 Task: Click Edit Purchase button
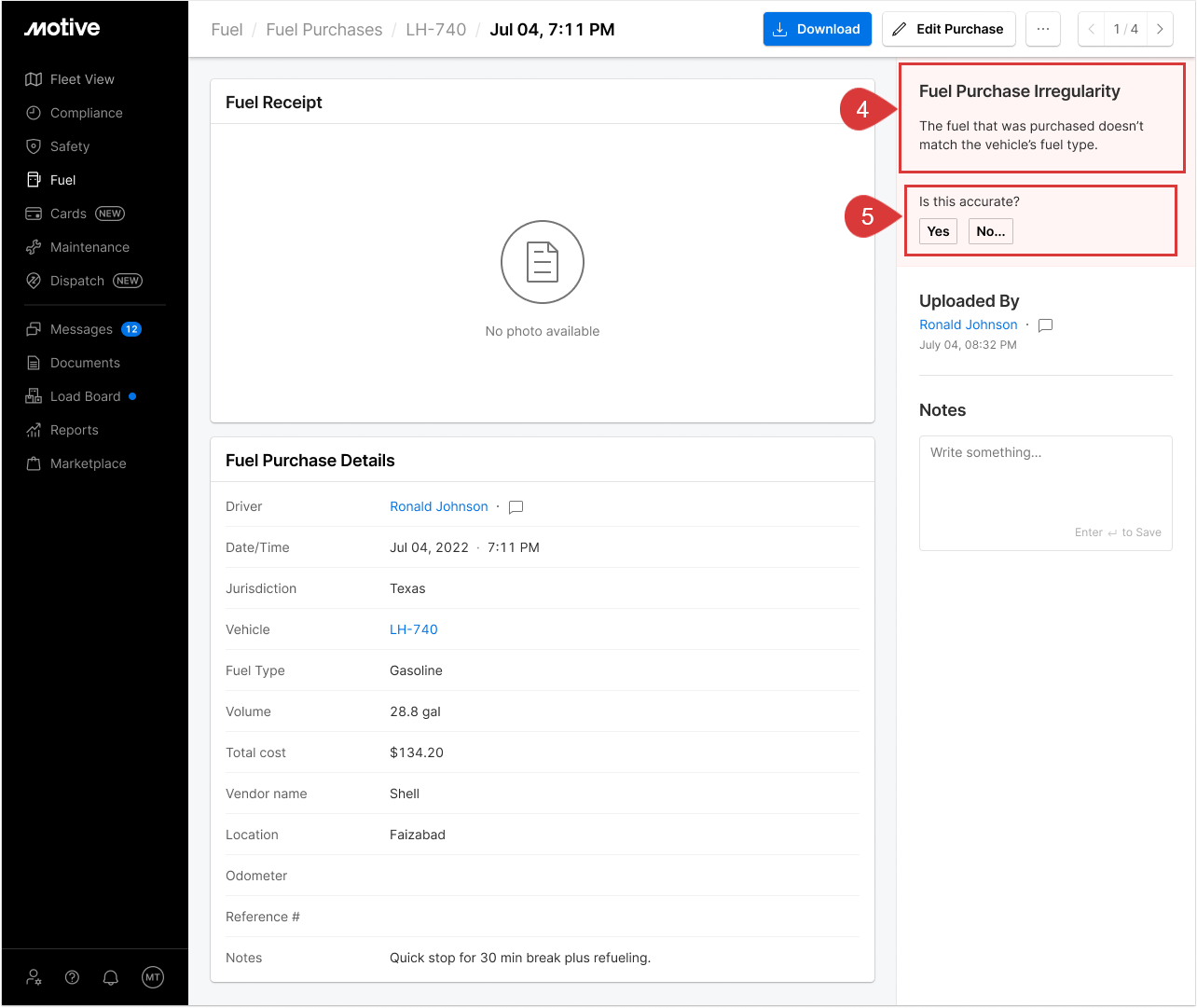[x=949, y=29]
